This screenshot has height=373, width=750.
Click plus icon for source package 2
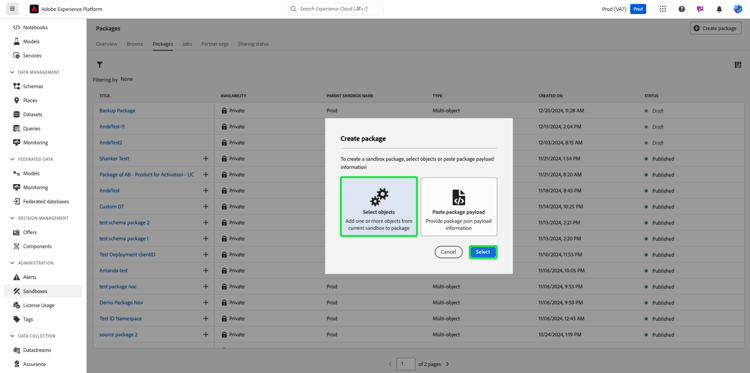(206, 334)
